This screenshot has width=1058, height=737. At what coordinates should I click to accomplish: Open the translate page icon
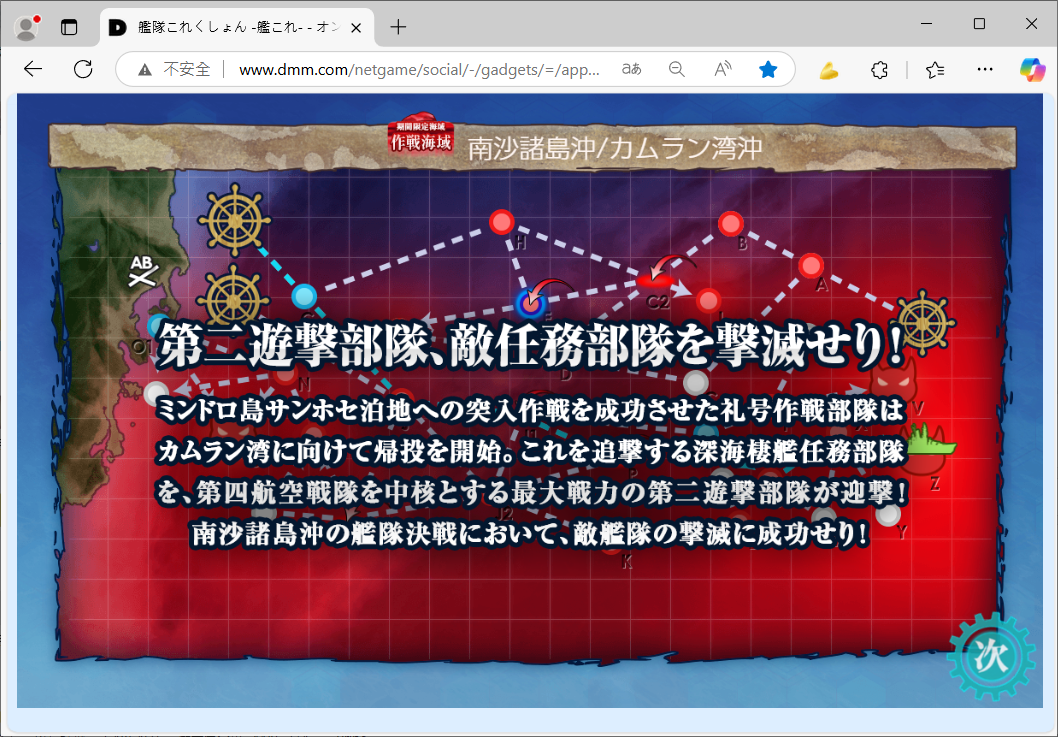coord(632,69)
